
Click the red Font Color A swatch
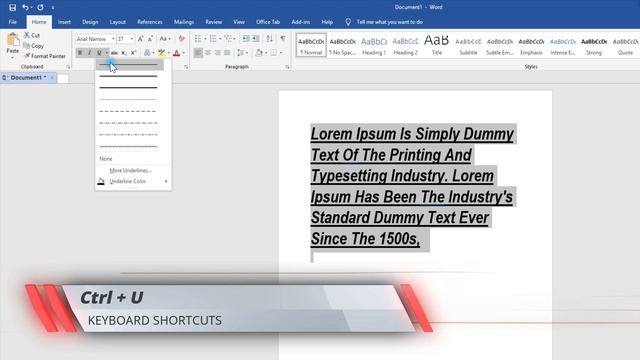point(176,53)
